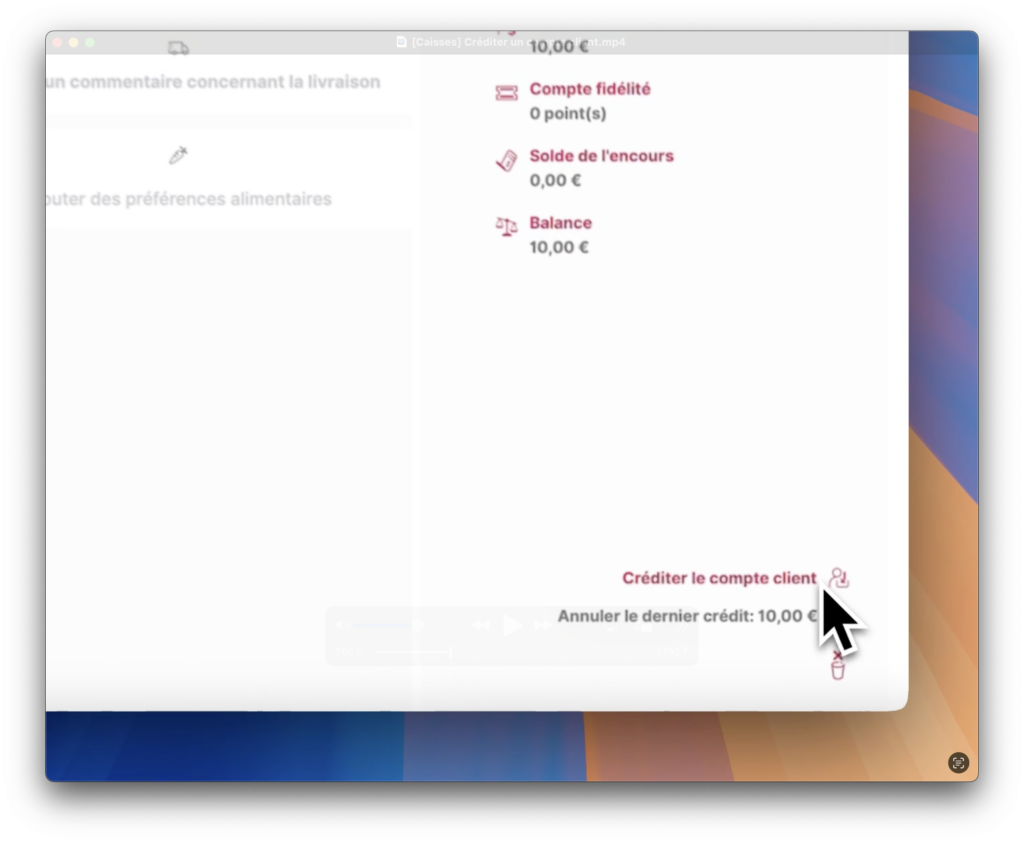The width and height of the screenshot is (1024, 842).
Task: Mute the video with the speaker icon
Action: click(343, 626)
